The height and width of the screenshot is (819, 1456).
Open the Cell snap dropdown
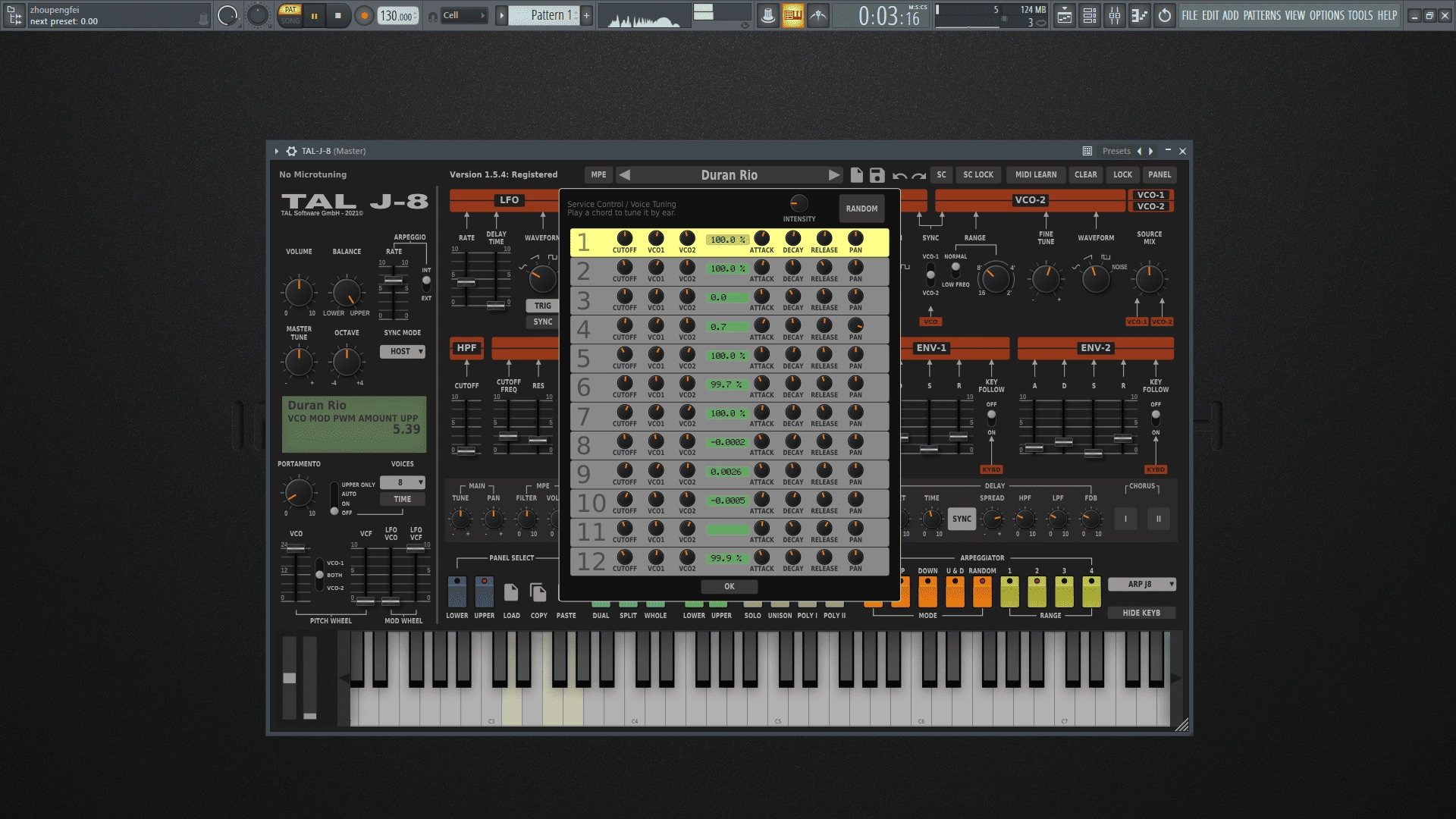click(x=464, y=15)
